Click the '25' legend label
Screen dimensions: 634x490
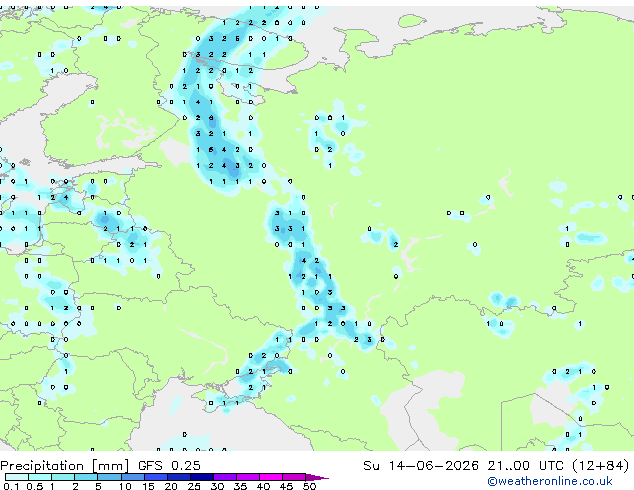[194, 486]
